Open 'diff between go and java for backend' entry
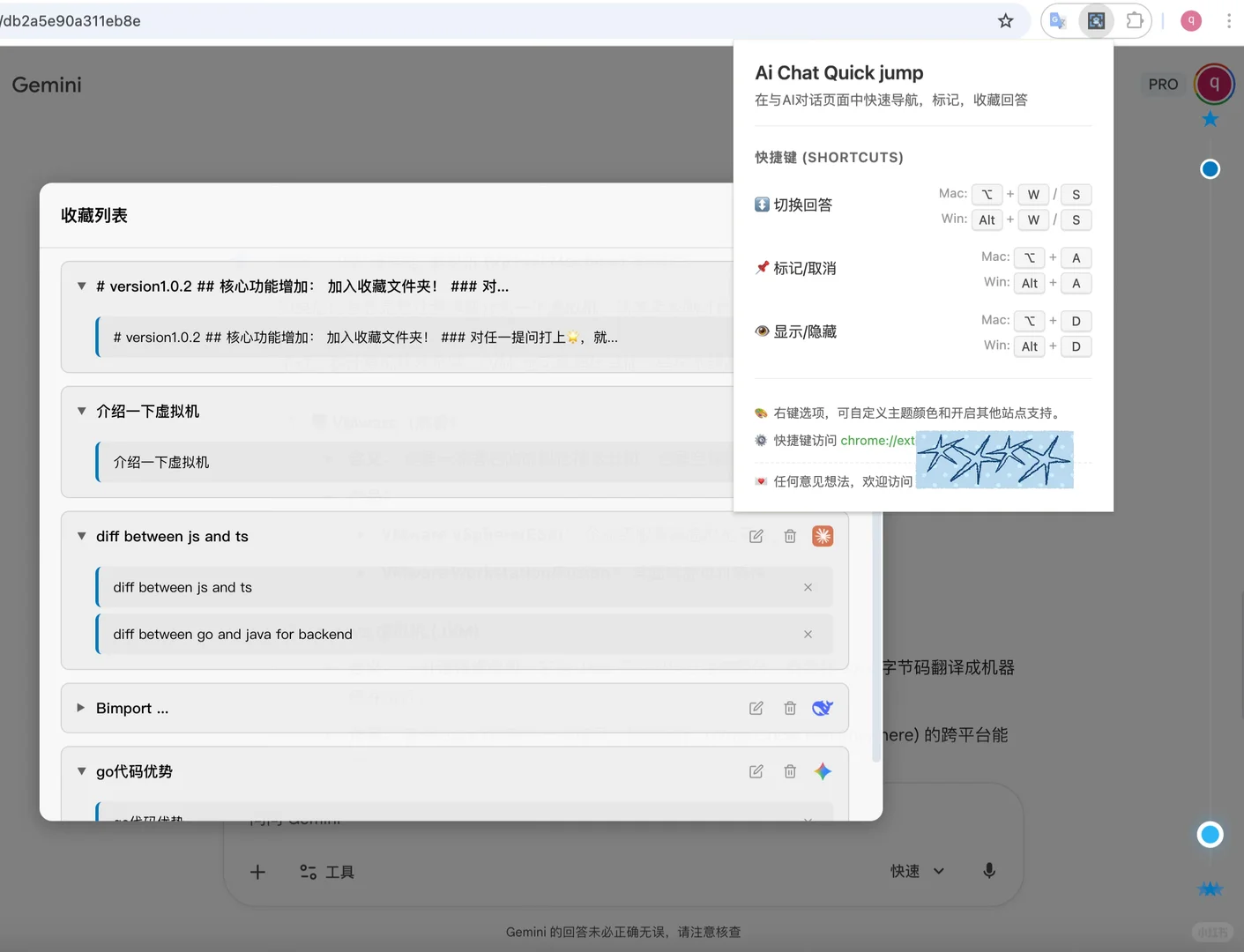Image resolution: width=1244 pixels, height=952 pixels. coord(464,634)
